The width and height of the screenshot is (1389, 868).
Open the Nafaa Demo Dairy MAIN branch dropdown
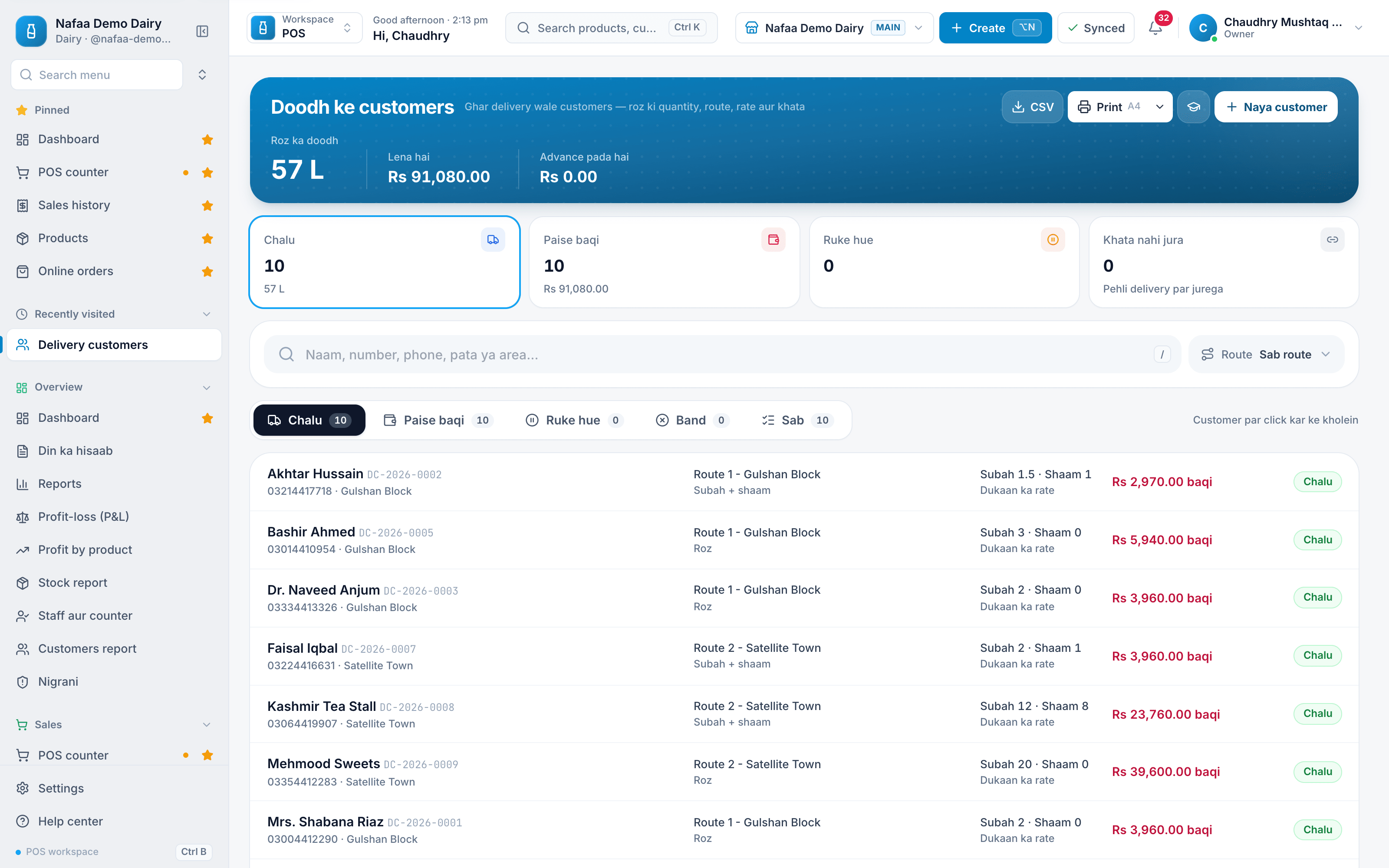pyautogui.click(x=834, y=27)
